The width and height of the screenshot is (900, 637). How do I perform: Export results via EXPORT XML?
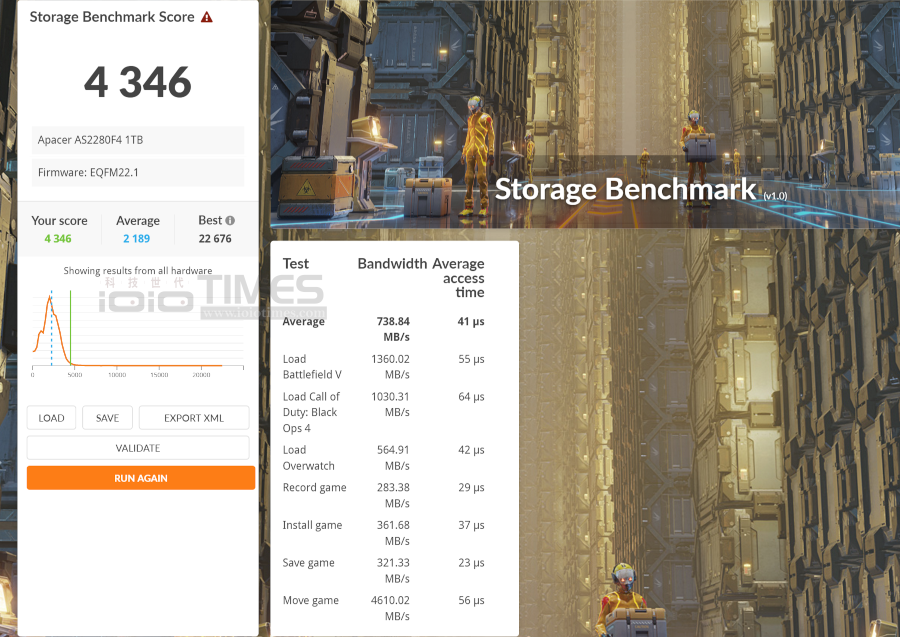pyautogui.click(x=194, y=418)
